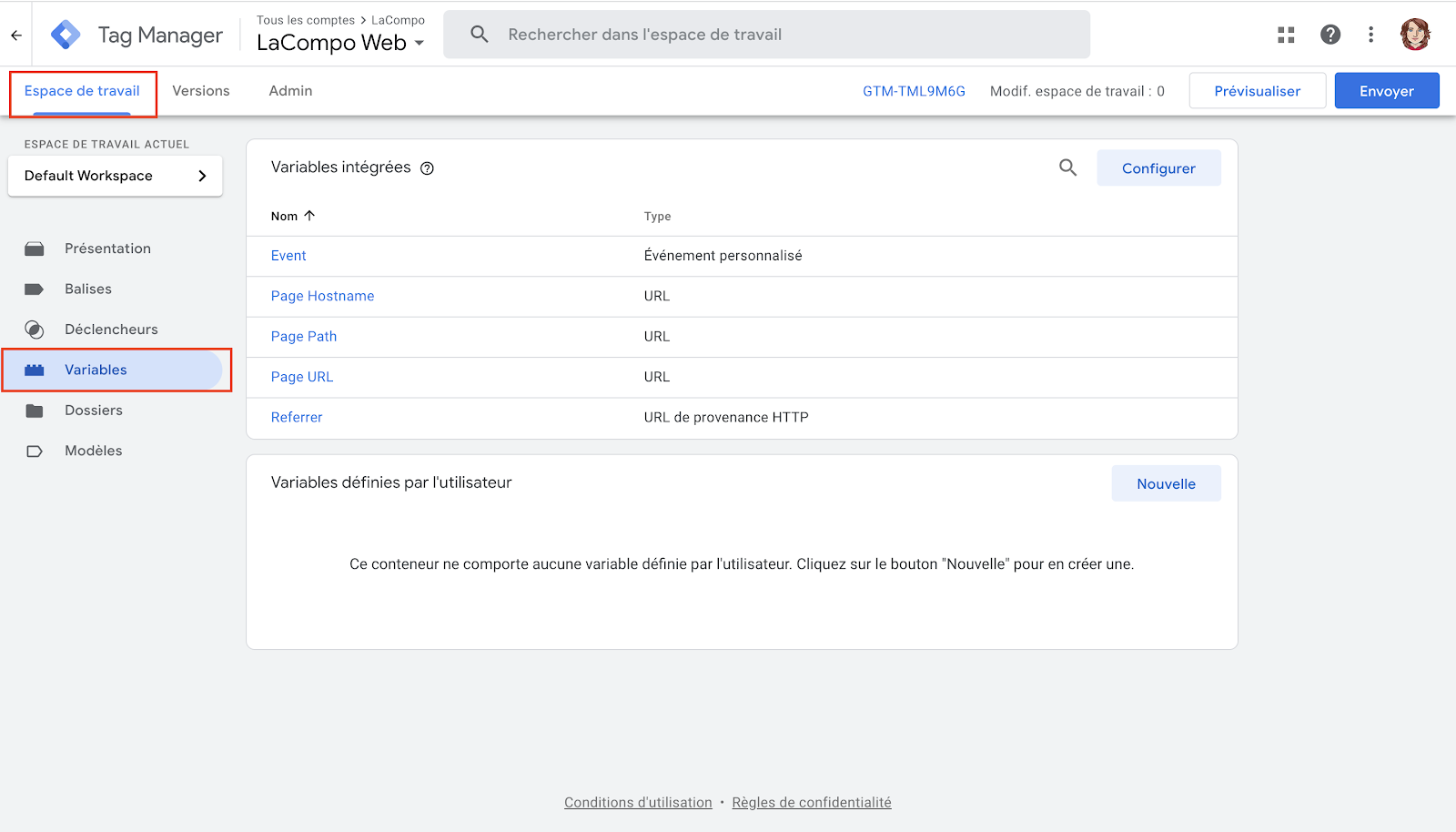The width and height of the screenshot is (1456, 832).
Task: Open the help question mark icon
Action: click(1330, 35)
